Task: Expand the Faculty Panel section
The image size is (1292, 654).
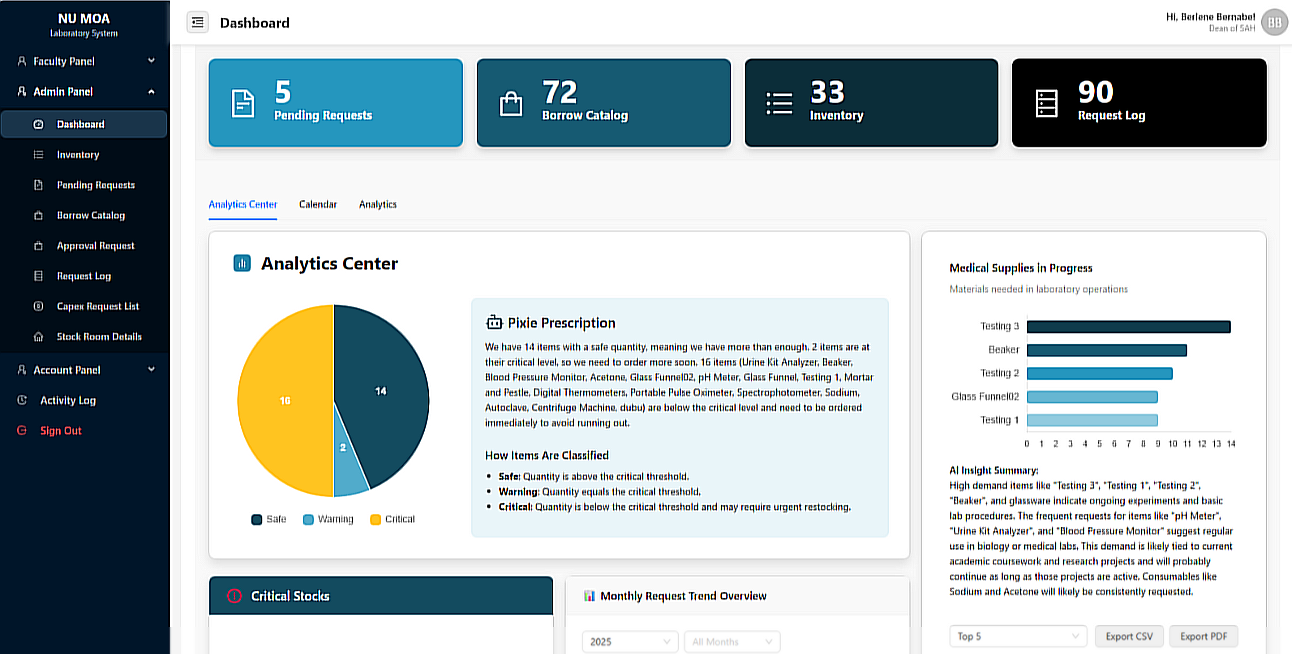Action: (86, 61)
